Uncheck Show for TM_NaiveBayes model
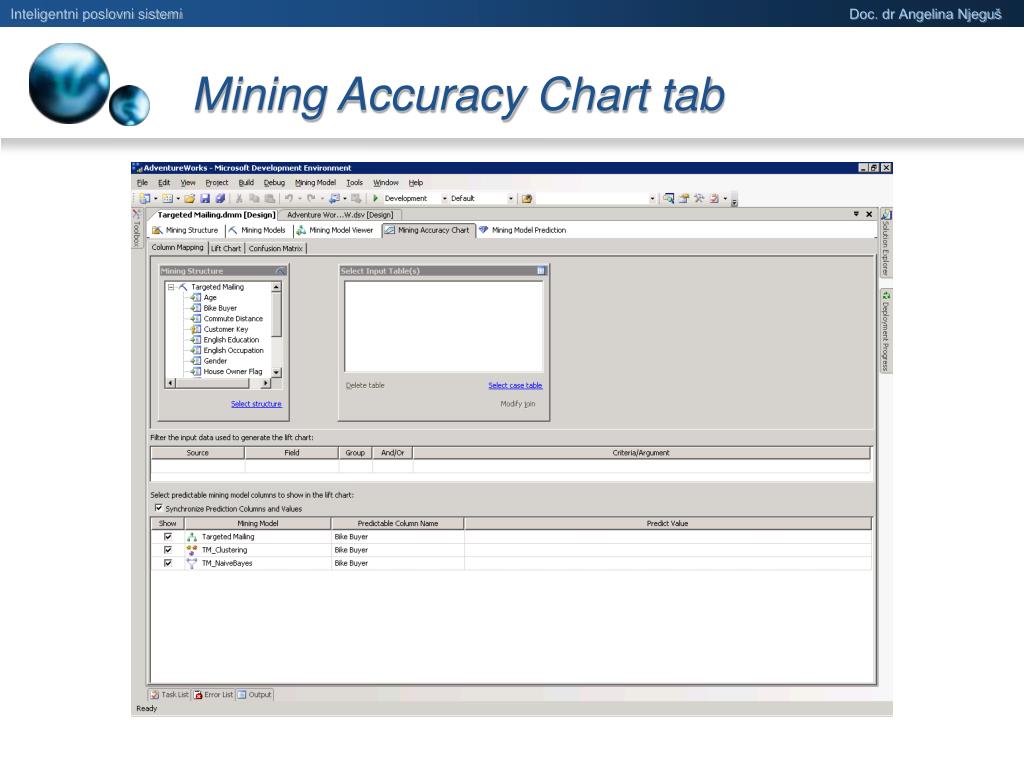This screenshot has height=768, width=1024. click(168, 563)
